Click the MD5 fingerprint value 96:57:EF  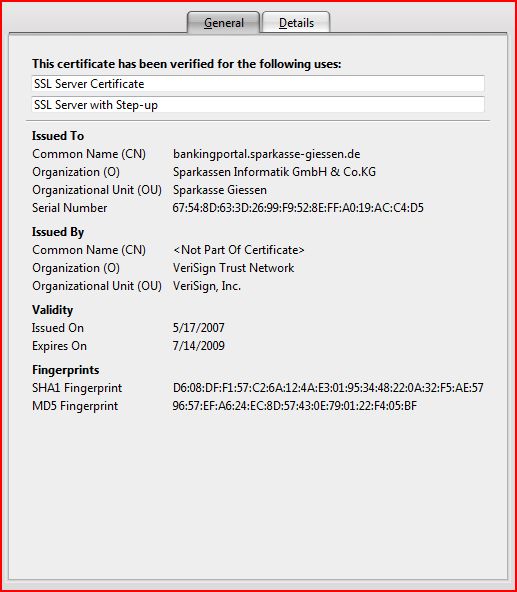pyautogui.click(x=295, y=406)
